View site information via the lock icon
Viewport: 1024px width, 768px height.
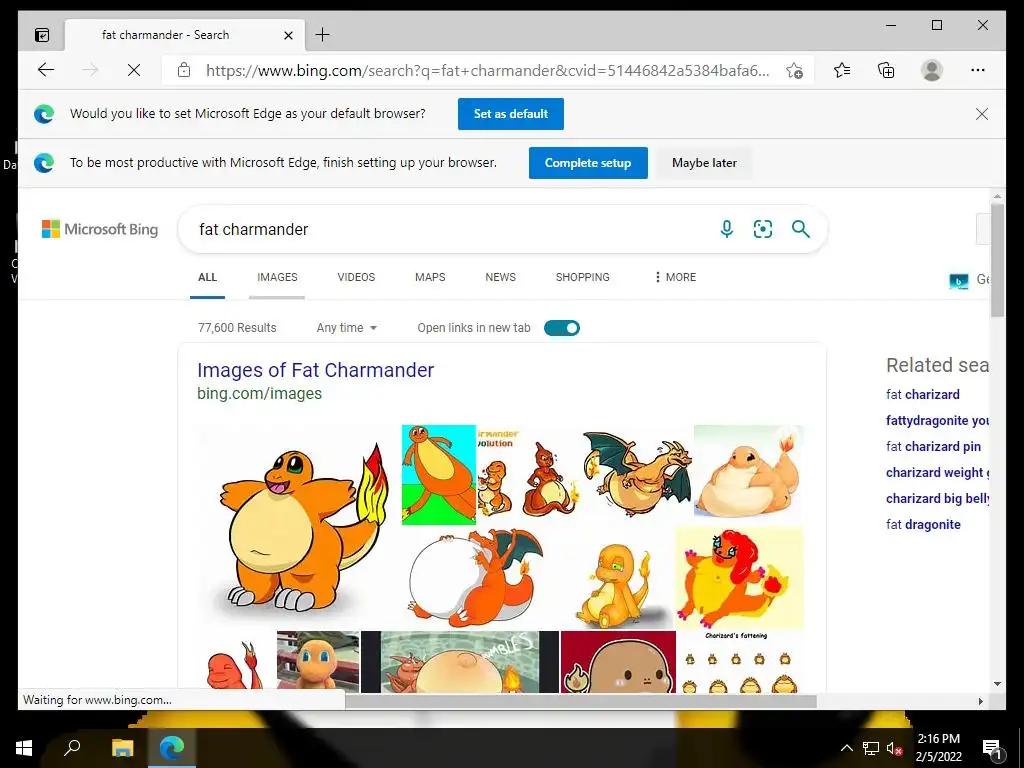tap(184, 70)
